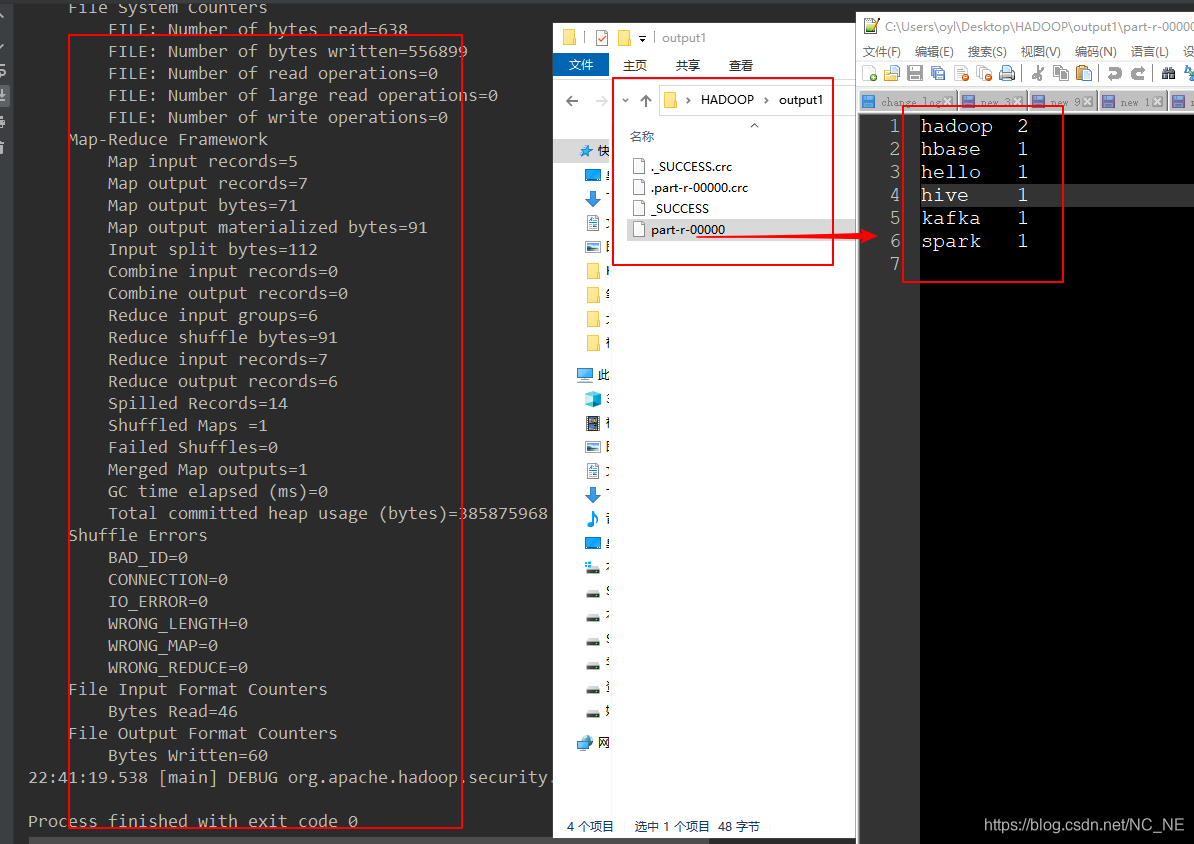Select the 3D Objects cube icon in sidebar
The width and height of the screenshot is (1194, 844).
click(x=592, y=398)
